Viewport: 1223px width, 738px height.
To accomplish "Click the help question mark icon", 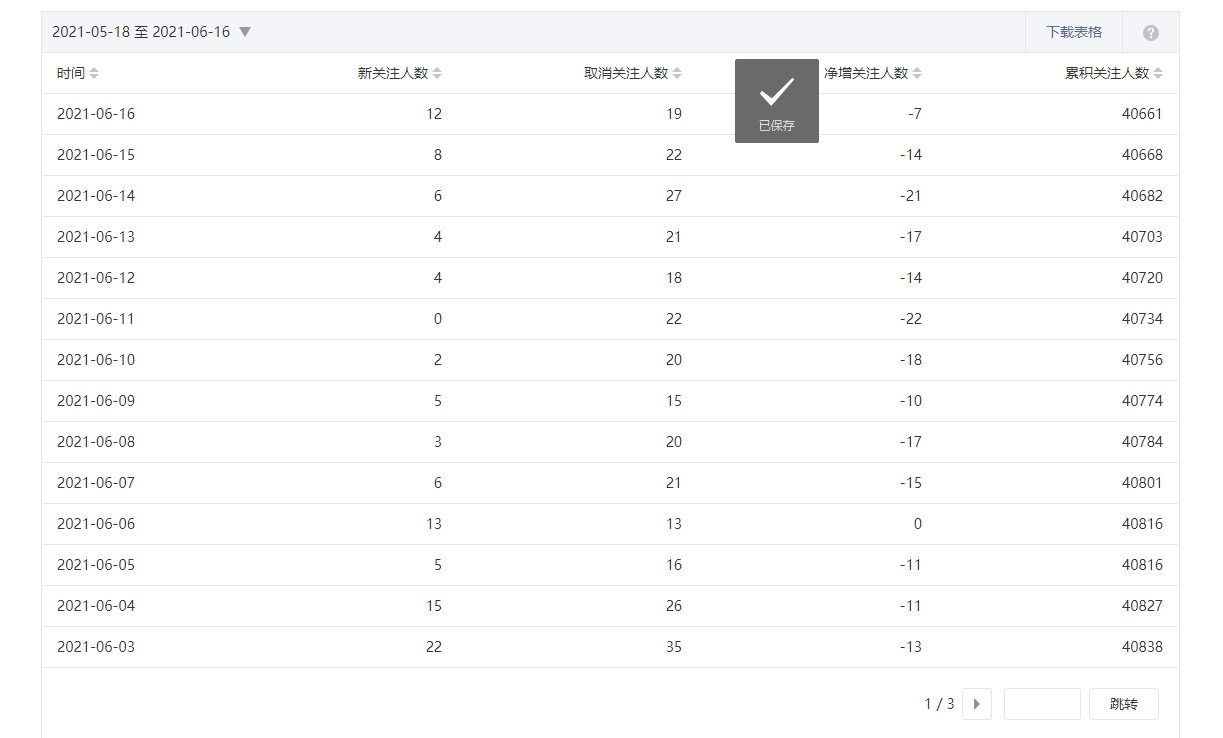I will (x=1151, y=33).
